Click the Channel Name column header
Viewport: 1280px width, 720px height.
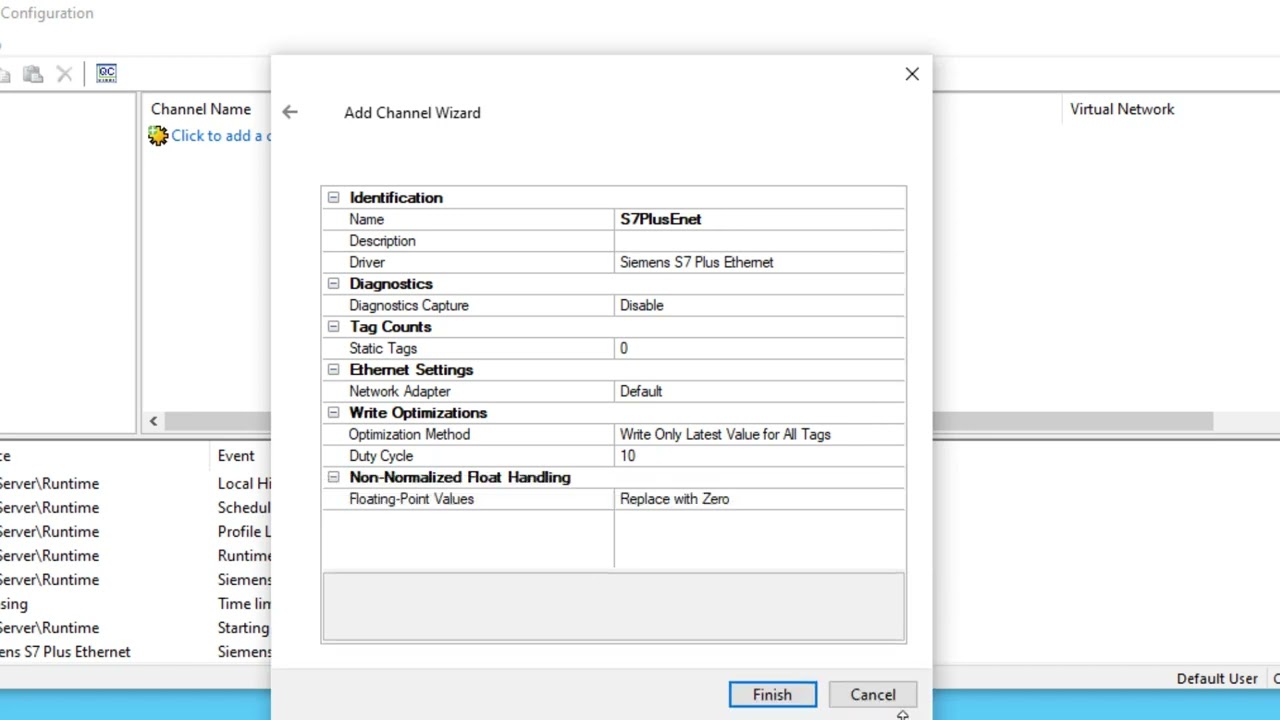pyautogui.click(x=201, y=110)
